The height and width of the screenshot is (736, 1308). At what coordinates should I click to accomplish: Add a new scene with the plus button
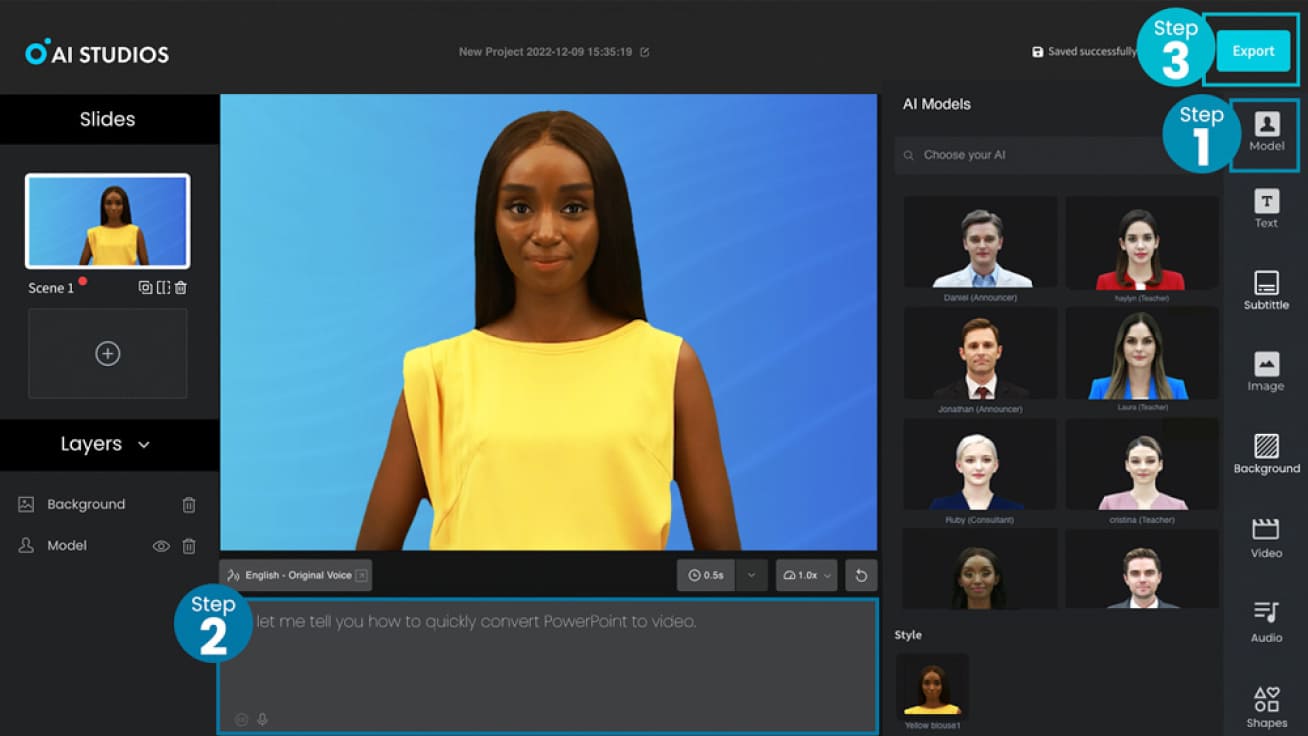[x=107, y=353]
